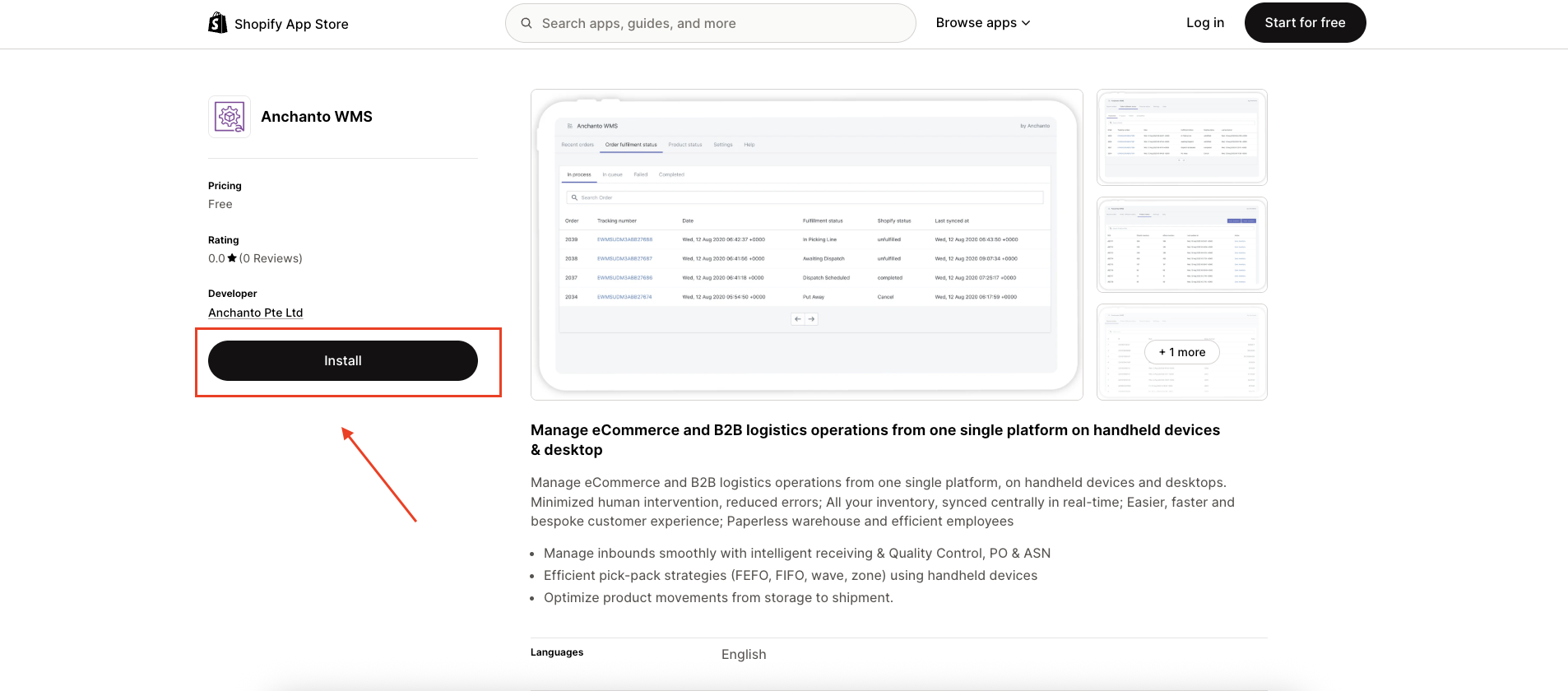Click the Anchanto WMS app title

click(x=317, y=117)
